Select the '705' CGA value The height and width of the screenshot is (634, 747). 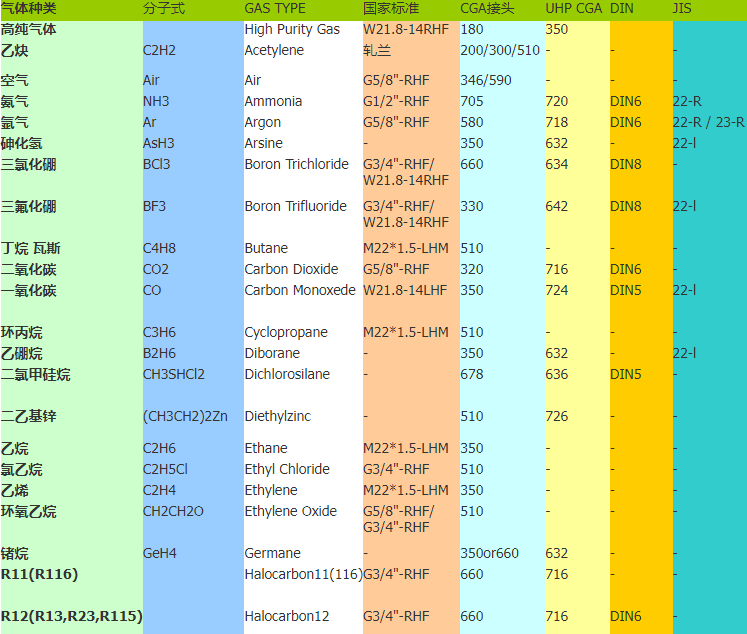pyautogui.click(x=472, y=101)
